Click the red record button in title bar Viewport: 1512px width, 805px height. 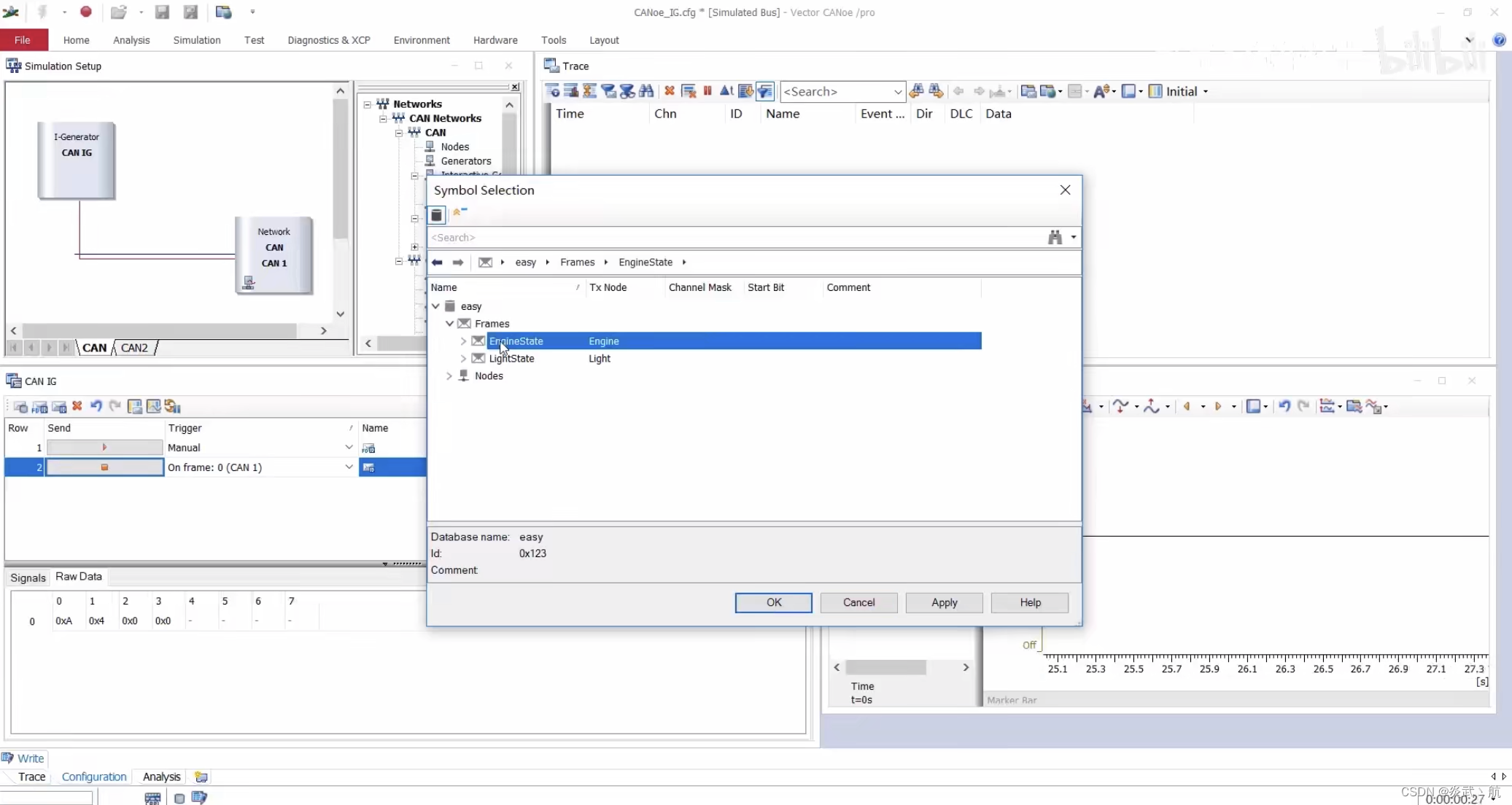click(x=86, y=12)
